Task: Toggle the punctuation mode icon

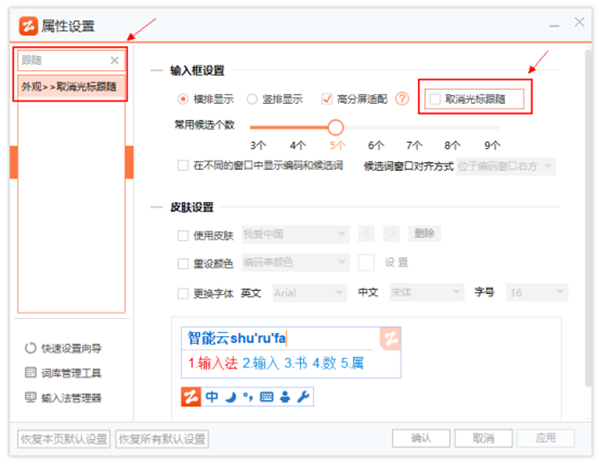Action: pyautogui.click(x=248, y=397)
